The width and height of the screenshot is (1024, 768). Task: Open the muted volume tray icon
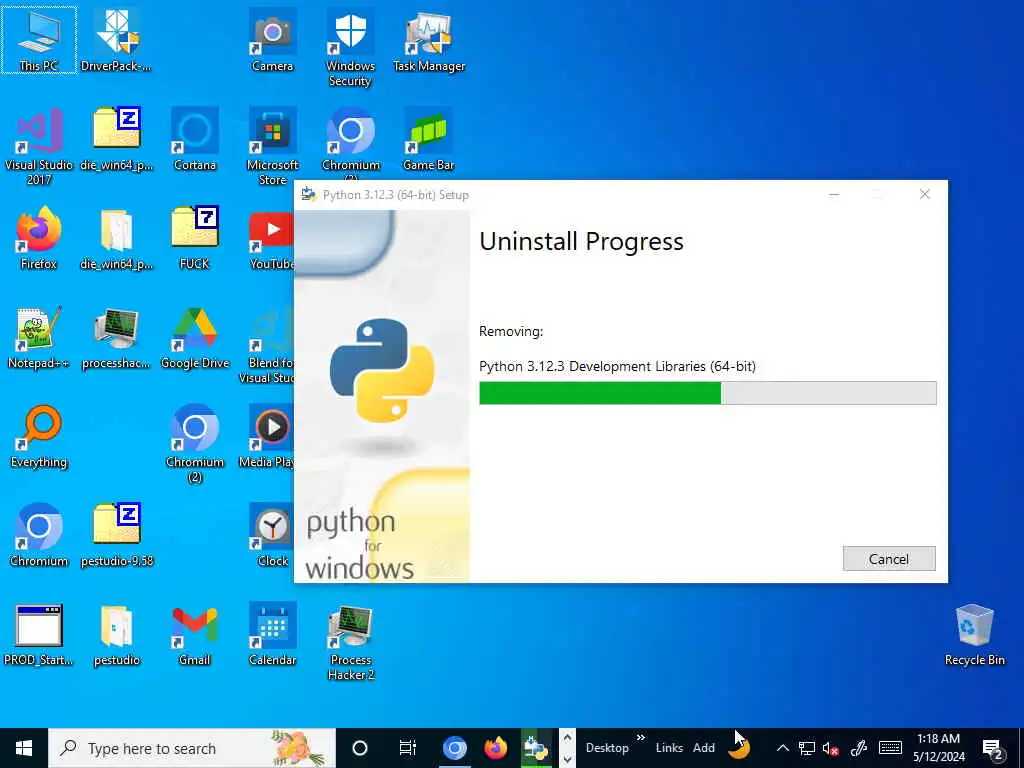pos(830,748)
